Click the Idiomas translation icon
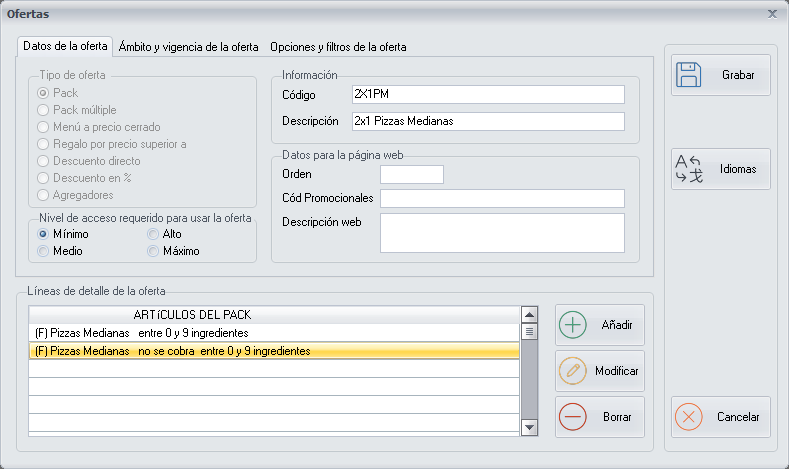 pyautogui.click(x=690, y=169)
